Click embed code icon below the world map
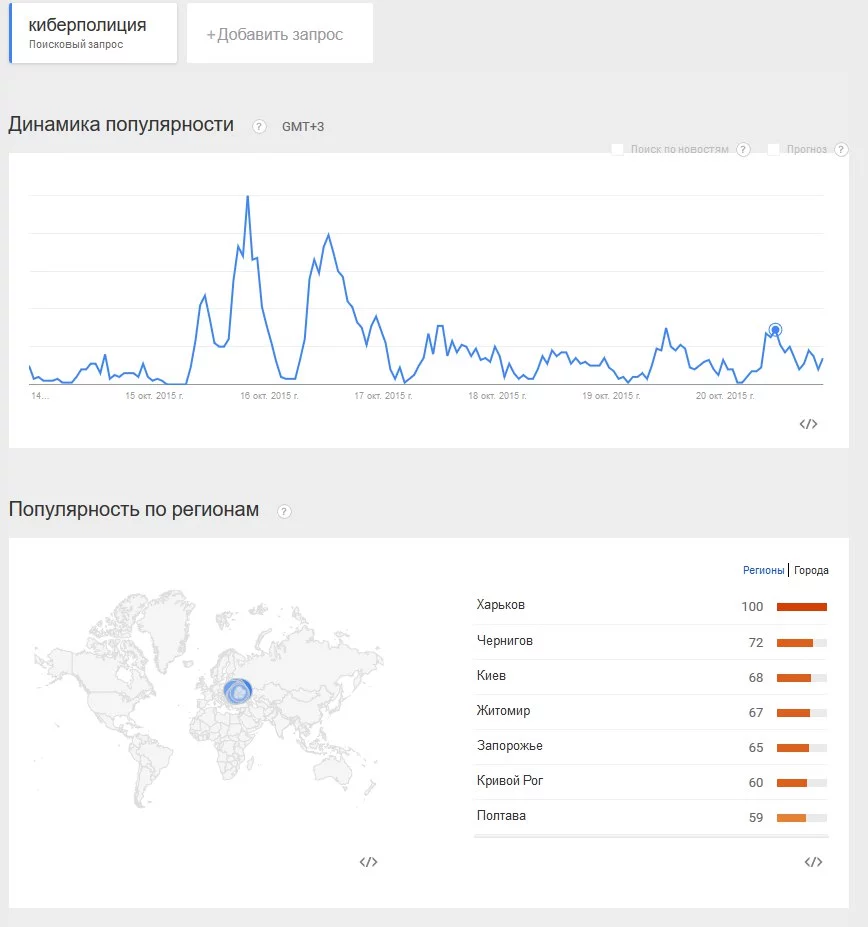The image size is (868, 927). 368,862
